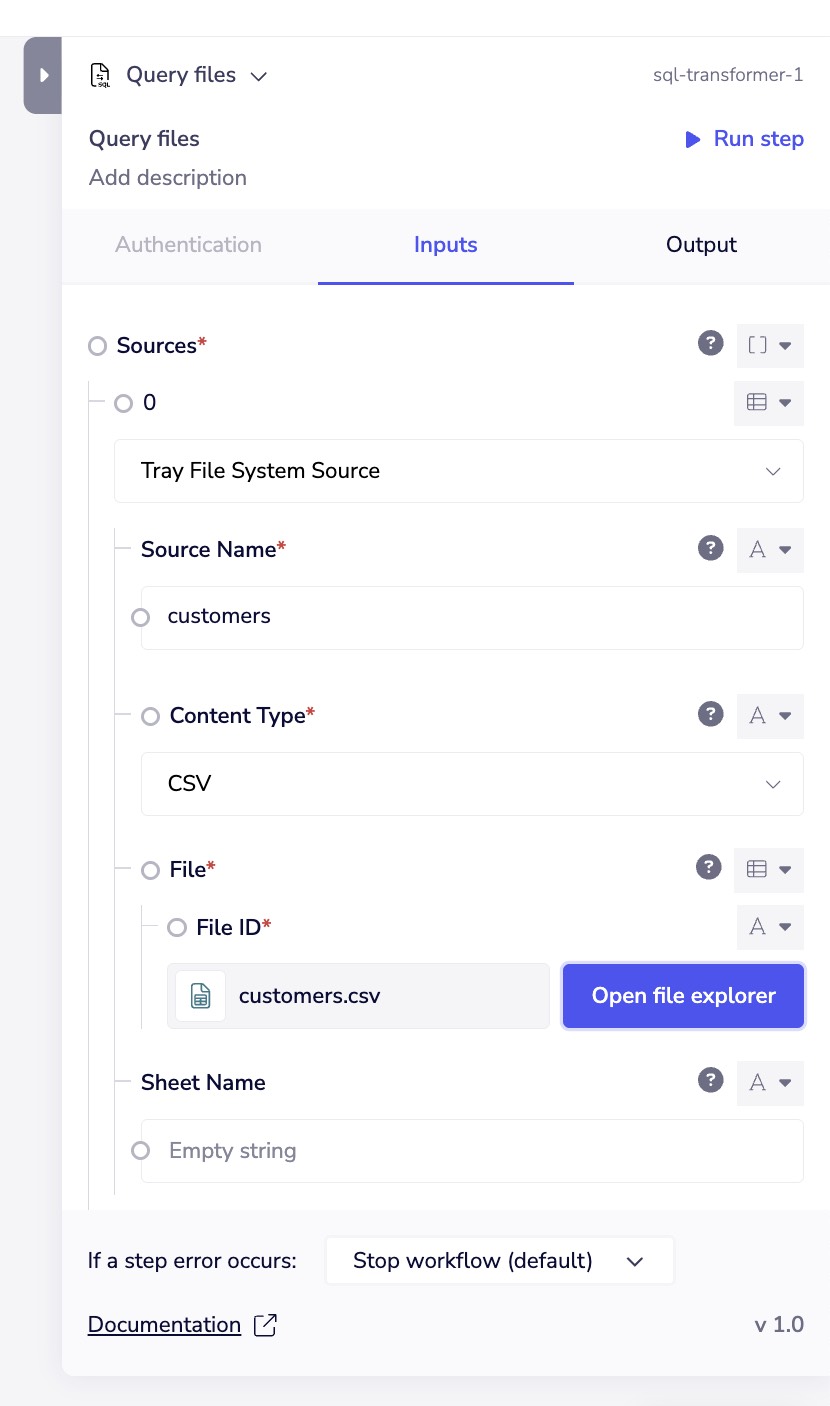Click the empty Sheet Name input field
This screenshot has width=830, height=1406.
click(x=472, y=1150)
